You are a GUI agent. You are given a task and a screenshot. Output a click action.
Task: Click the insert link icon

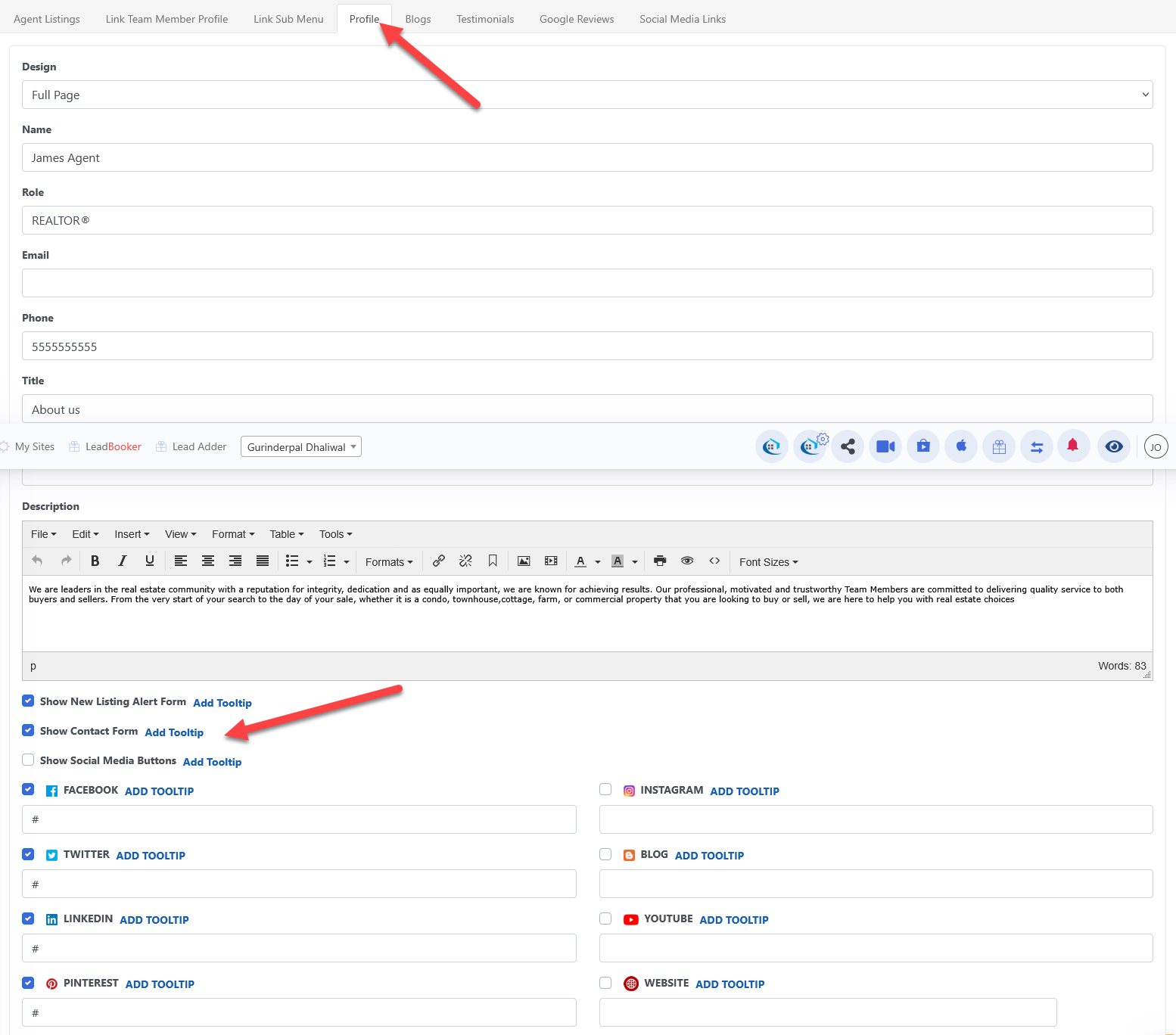click(x=438, y=561)
